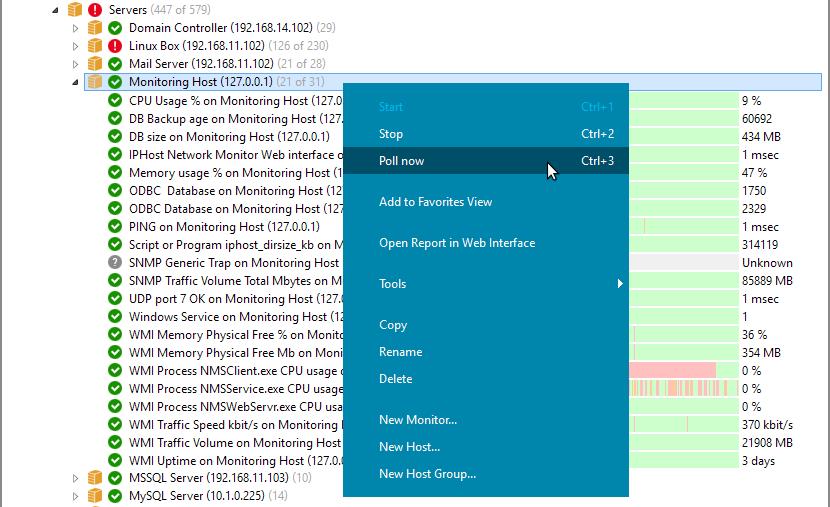Click the striped history bar of NMSService.exe monitor
This screenshot has height=507, width=830.
pos(683,388)
